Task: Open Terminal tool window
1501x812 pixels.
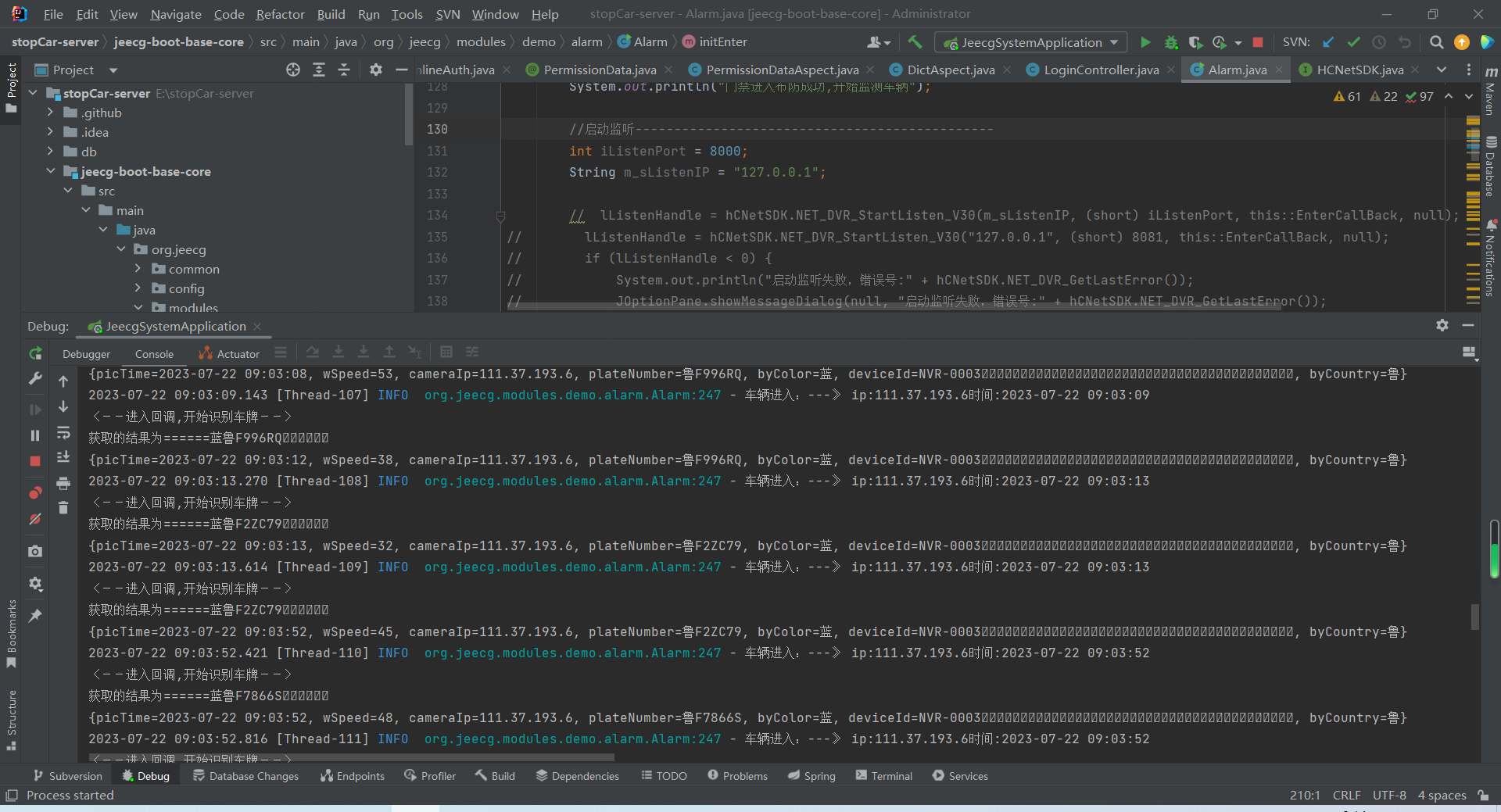Action: point(883,775)
